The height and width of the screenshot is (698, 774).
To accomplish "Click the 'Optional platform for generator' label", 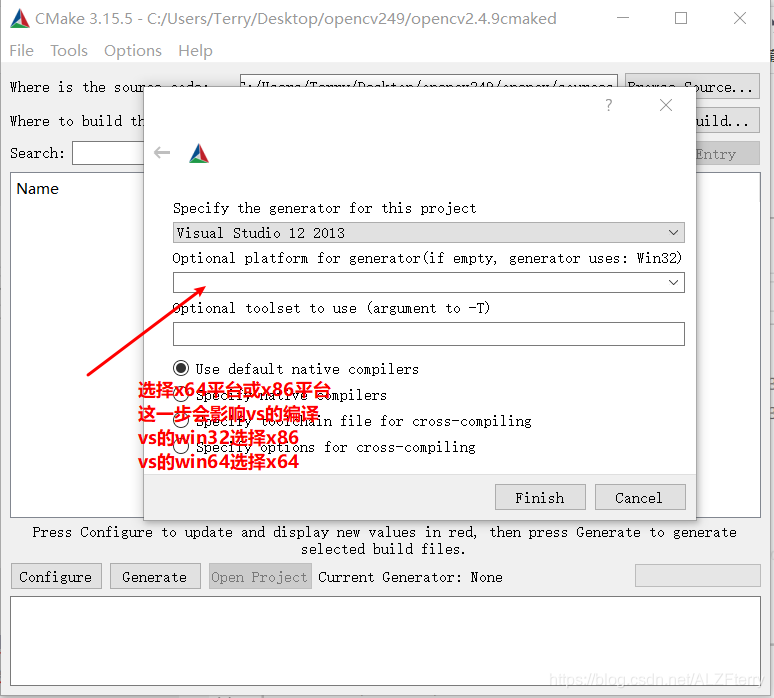I will coord(427,258).
